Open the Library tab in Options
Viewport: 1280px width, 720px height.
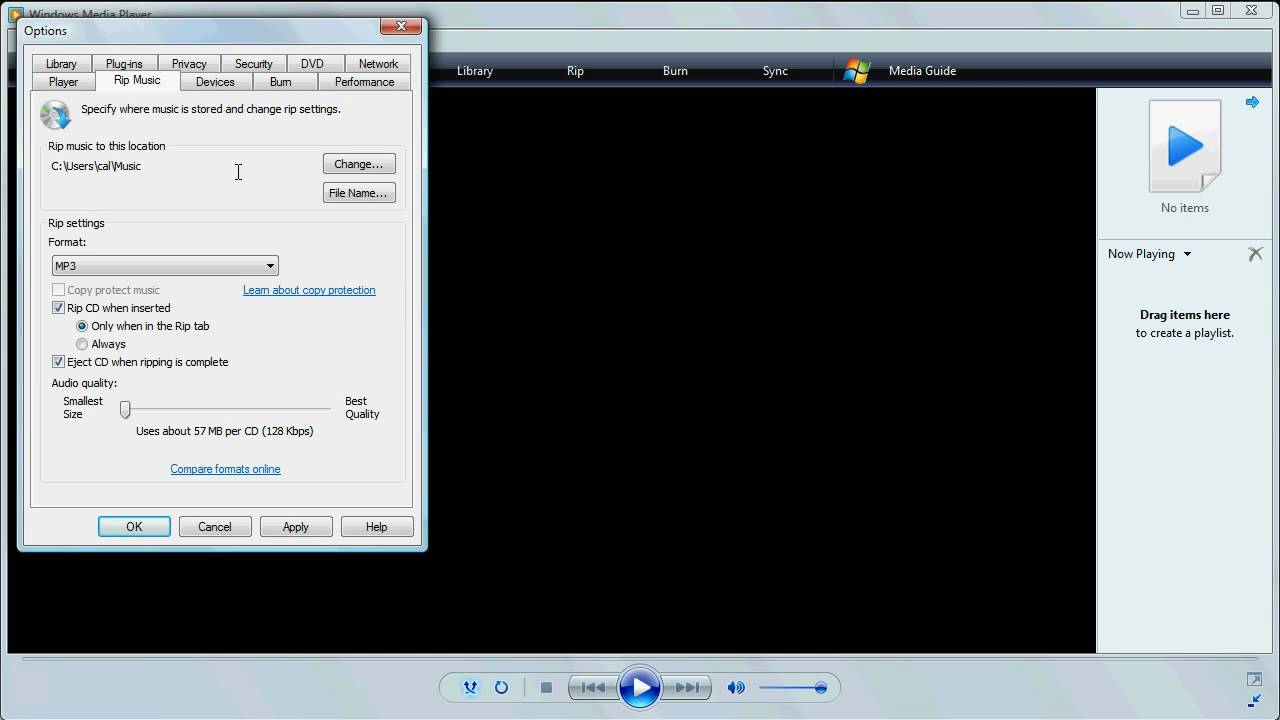[61, 64]
